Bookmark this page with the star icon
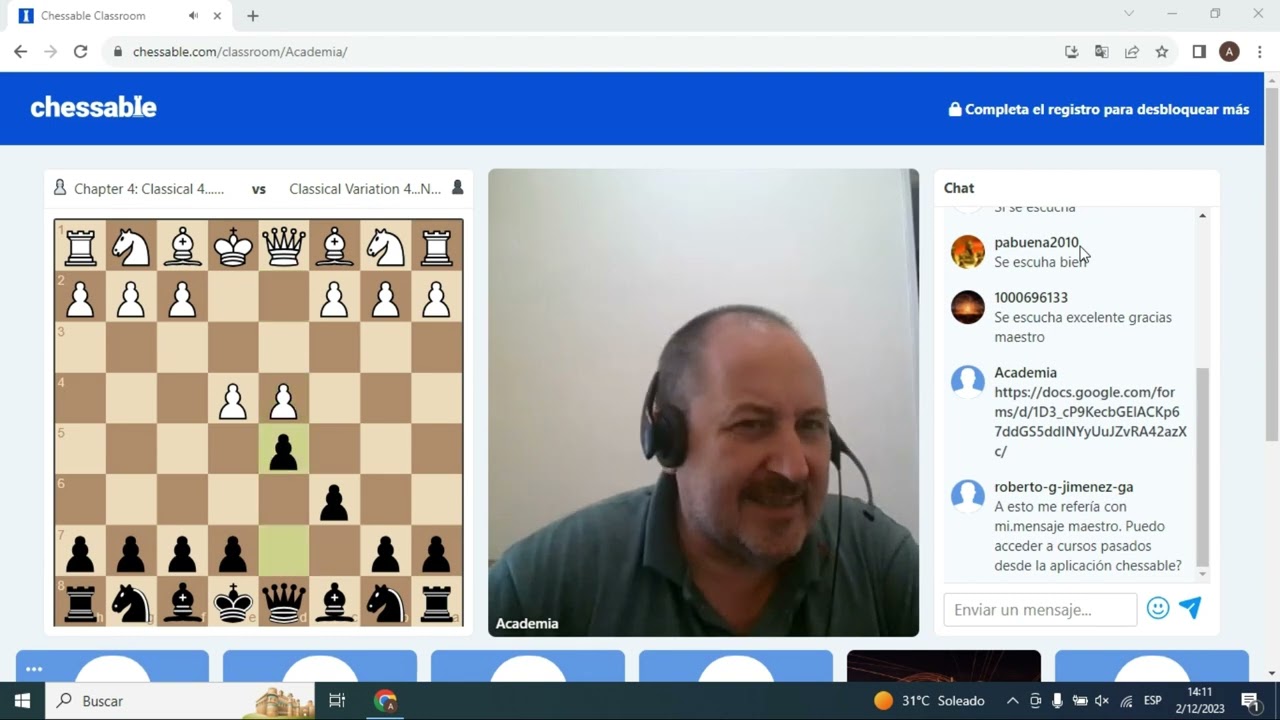The image size is (1280, 720). (1162, 52)
